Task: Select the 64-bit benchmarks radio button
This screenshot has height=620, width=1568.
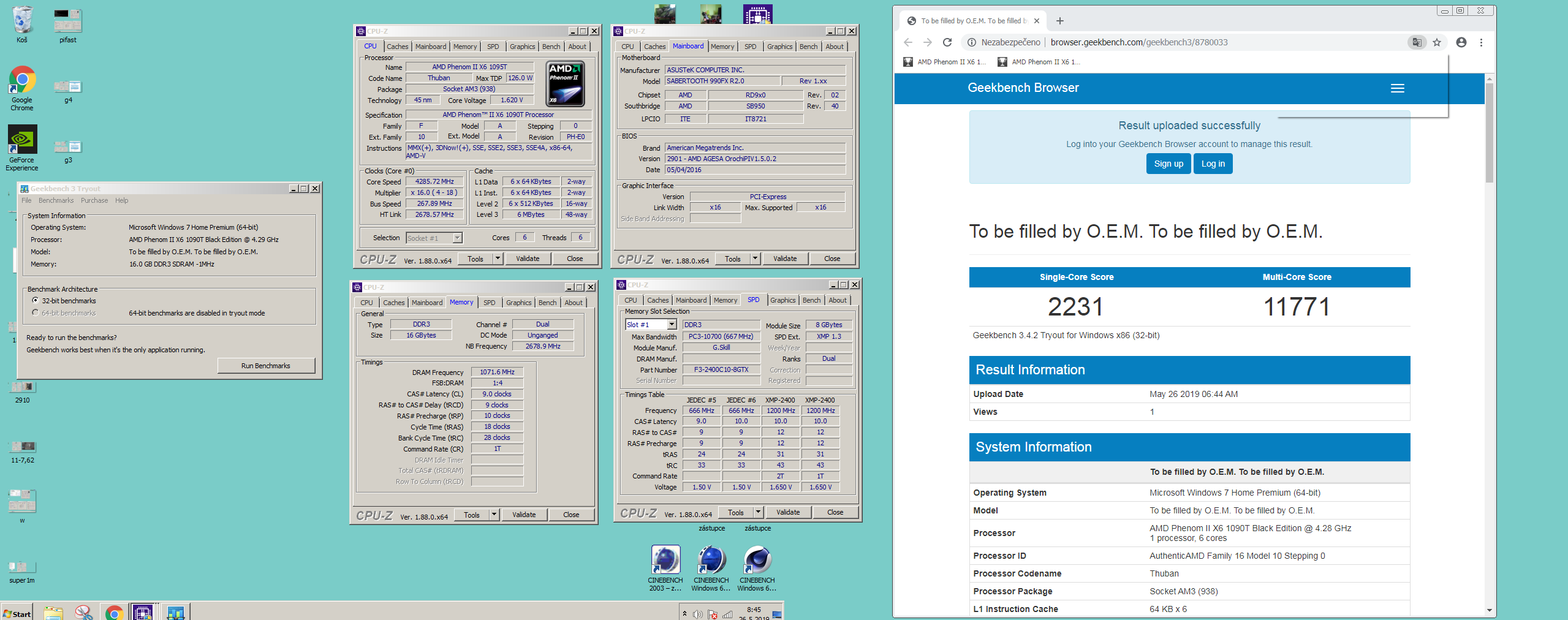Action: click(36, 313)
